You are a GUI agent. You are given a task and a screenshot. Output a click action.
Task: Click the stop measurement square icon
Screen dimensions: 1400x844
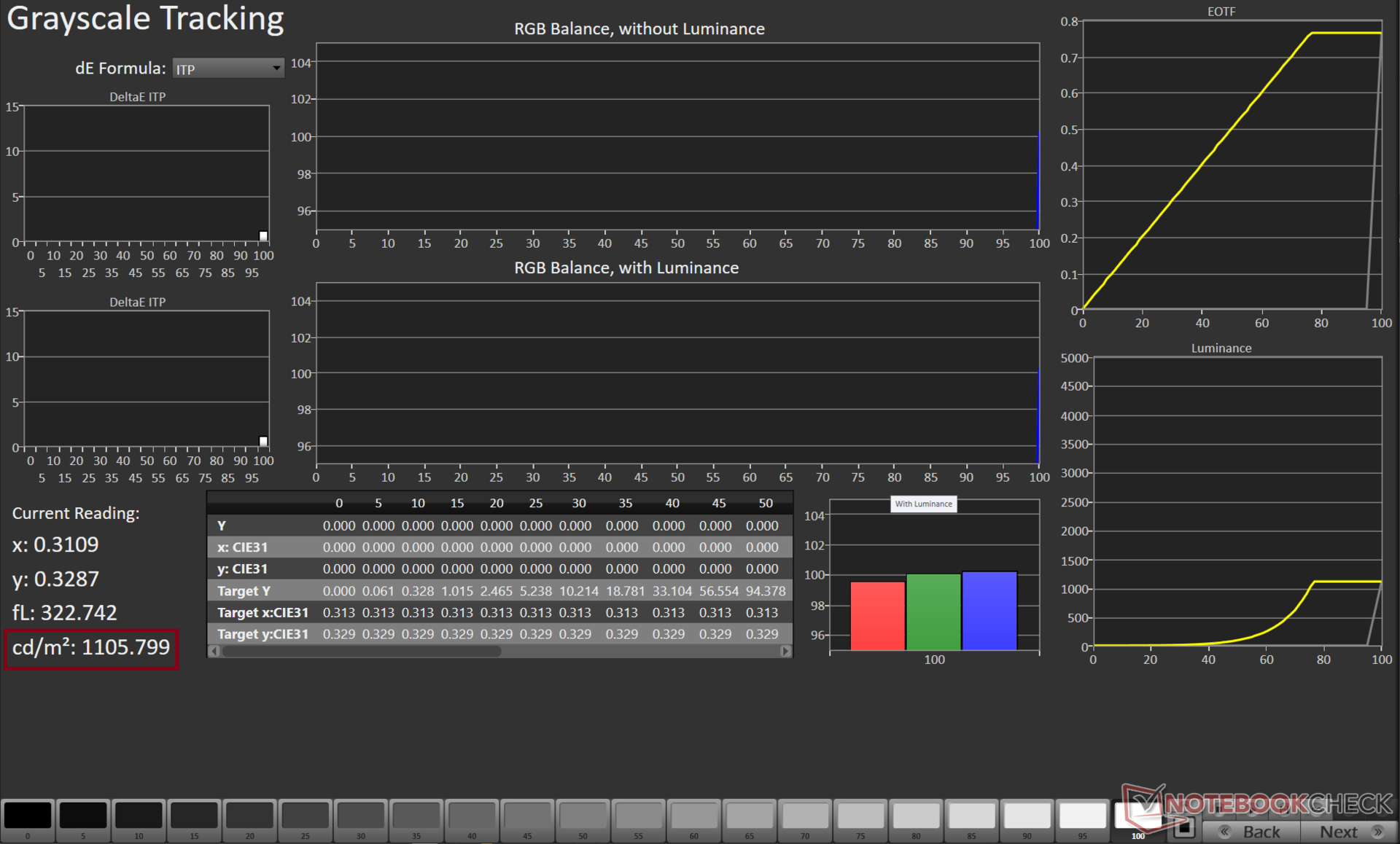pyautogui.click(x=1184, y=828)
